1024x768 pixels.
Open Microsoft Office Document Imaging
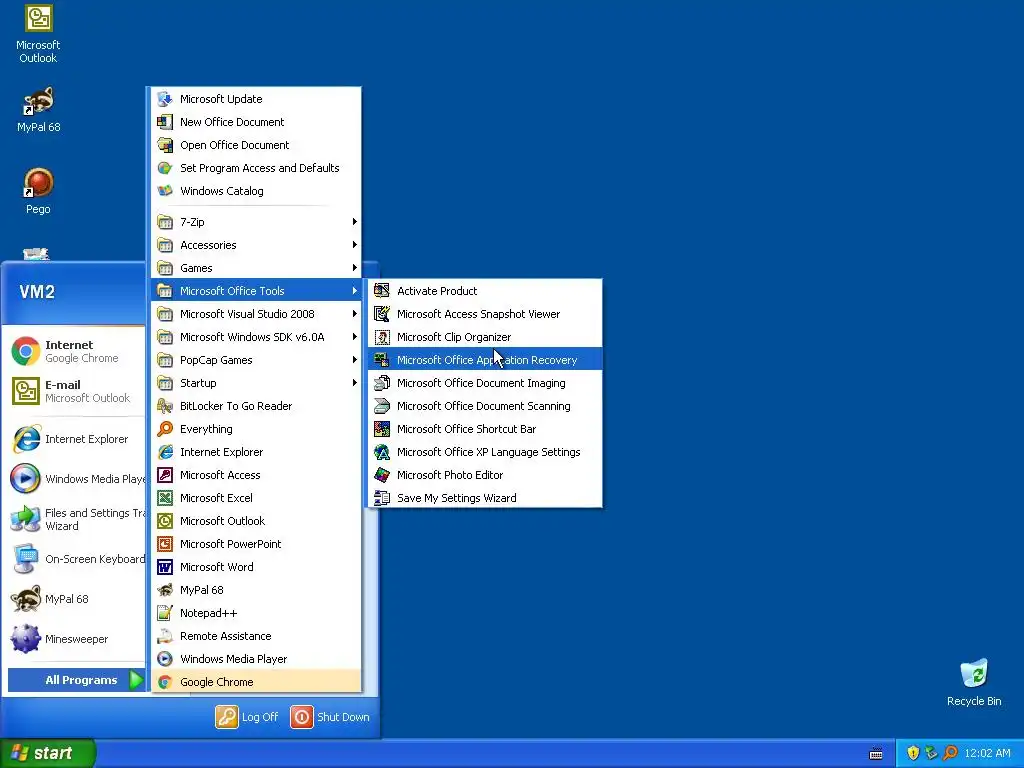(x=485, y=383)
